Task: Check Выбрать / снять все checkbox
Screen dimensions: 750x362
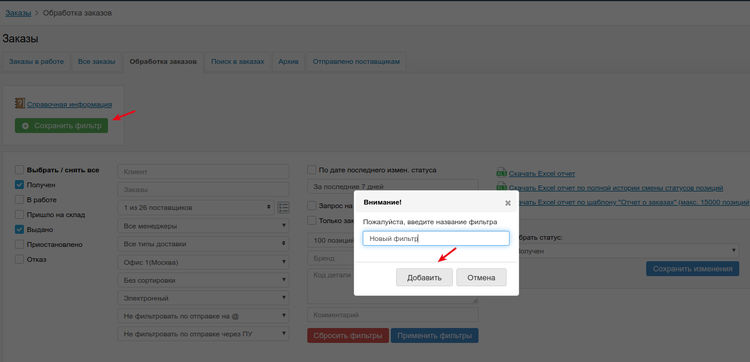Action: [19, 170]
